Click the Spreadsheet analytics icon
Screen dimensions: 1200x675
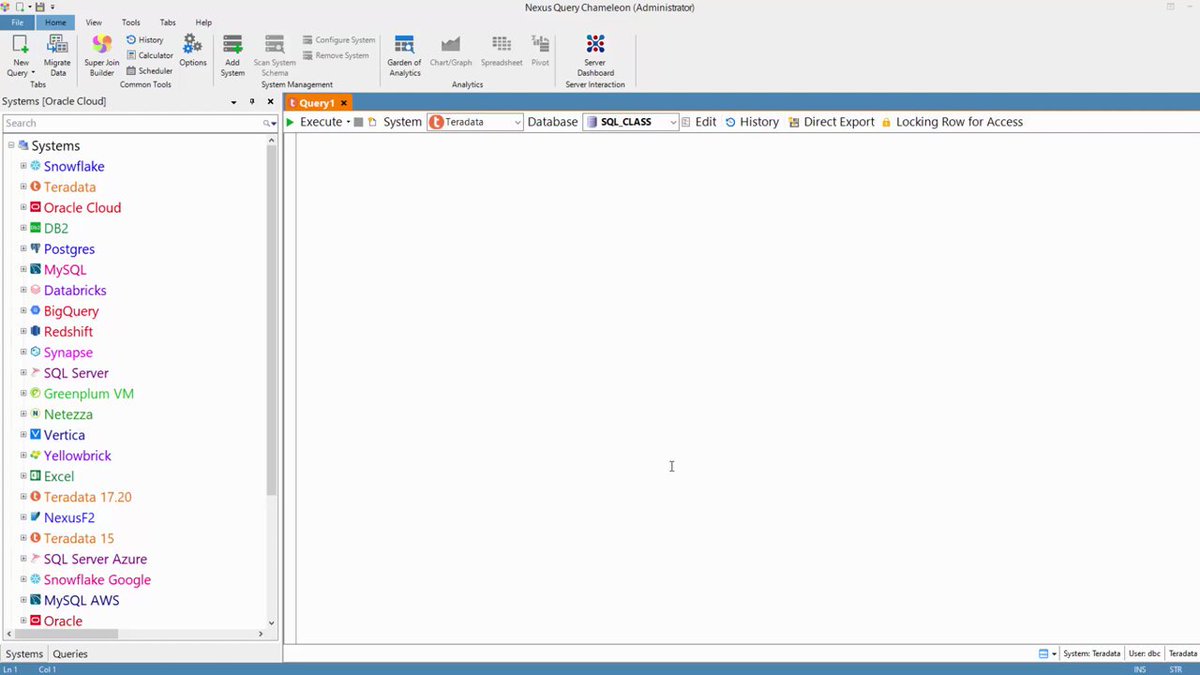coord(501,44)
